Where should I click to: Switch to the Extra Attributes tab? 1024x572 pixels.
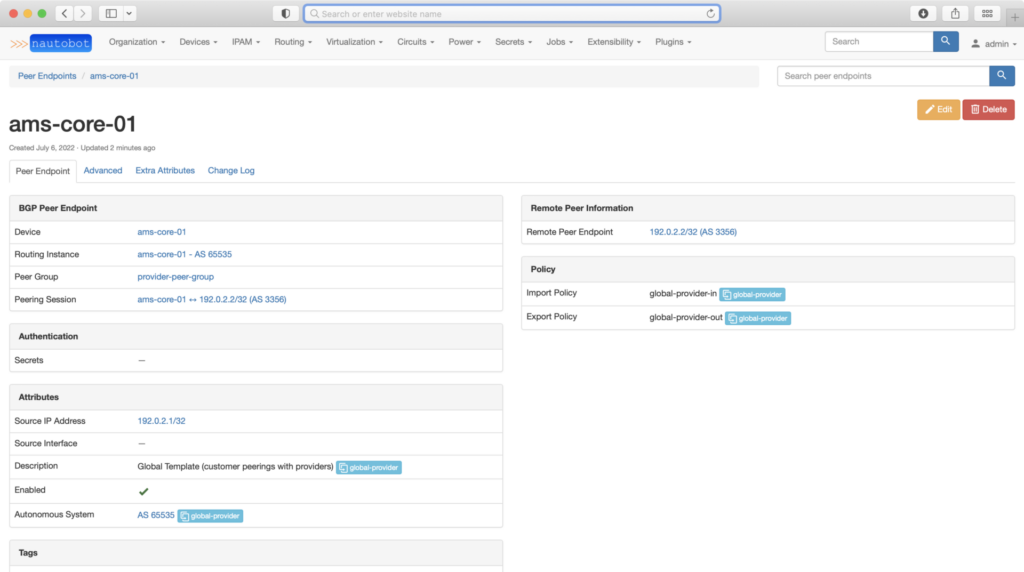tap(165, 170)
